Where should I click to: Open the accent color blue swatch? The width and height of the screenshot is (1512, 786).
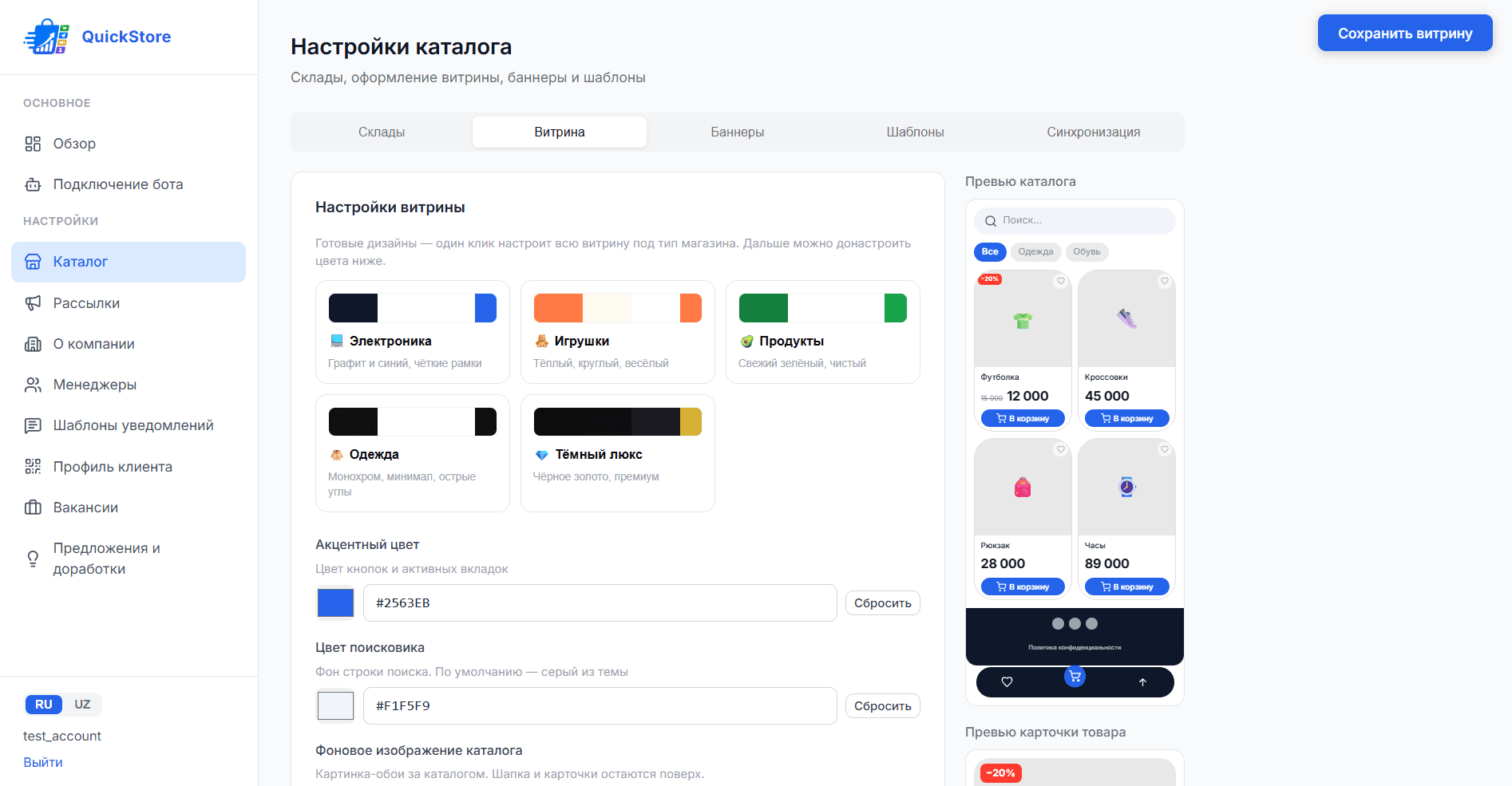pyautogui.click(x=335, y=603)
